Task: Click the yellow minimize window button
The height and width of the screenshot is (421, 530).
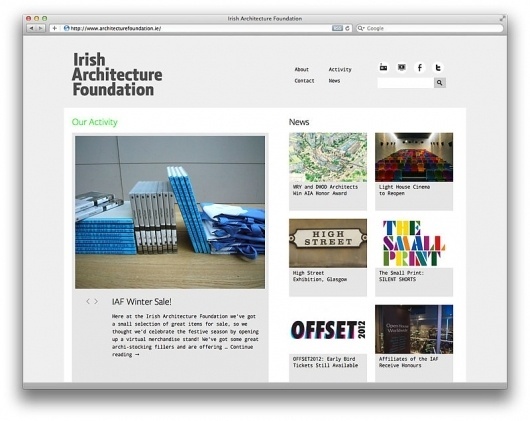Action: (x=37, y=19)
